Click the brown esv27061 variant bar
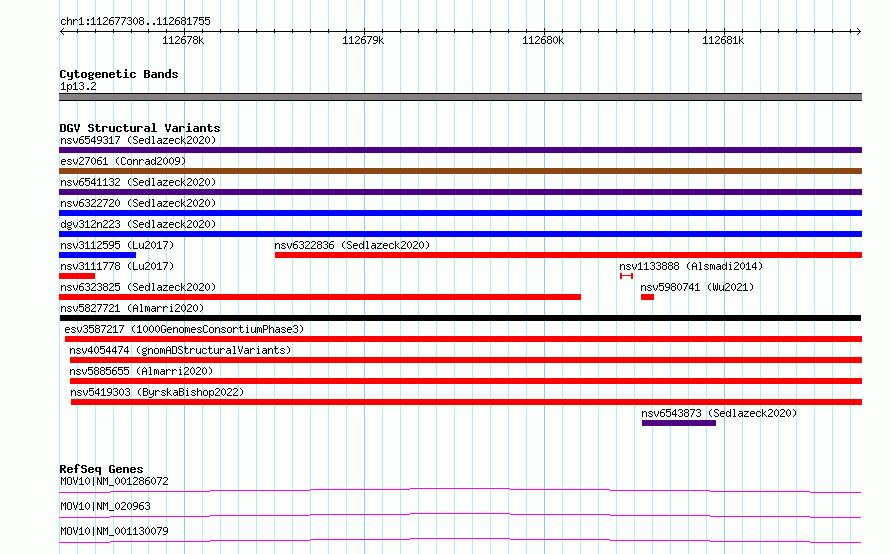The width and height of the screenshot is (890, 554). (x=460, y=171)
